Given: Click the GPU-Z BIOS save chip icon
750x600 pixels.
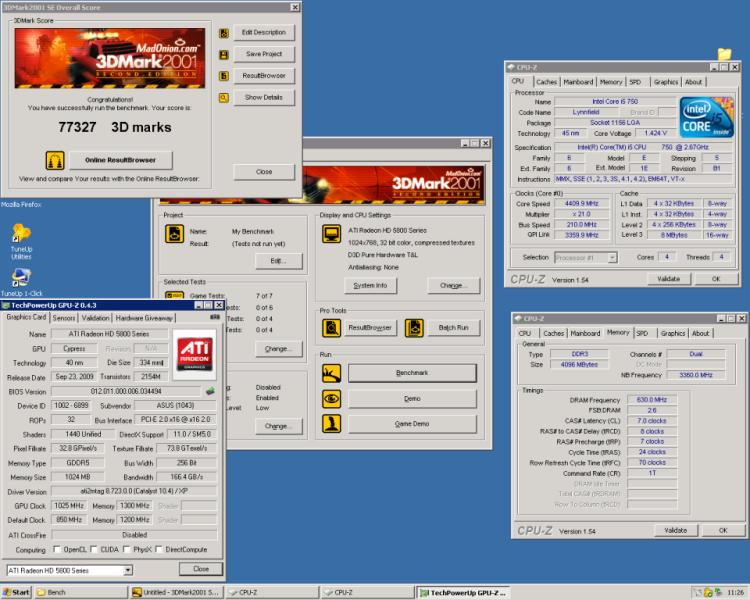Looking at the screenshot, I should (x=210, y=391).
